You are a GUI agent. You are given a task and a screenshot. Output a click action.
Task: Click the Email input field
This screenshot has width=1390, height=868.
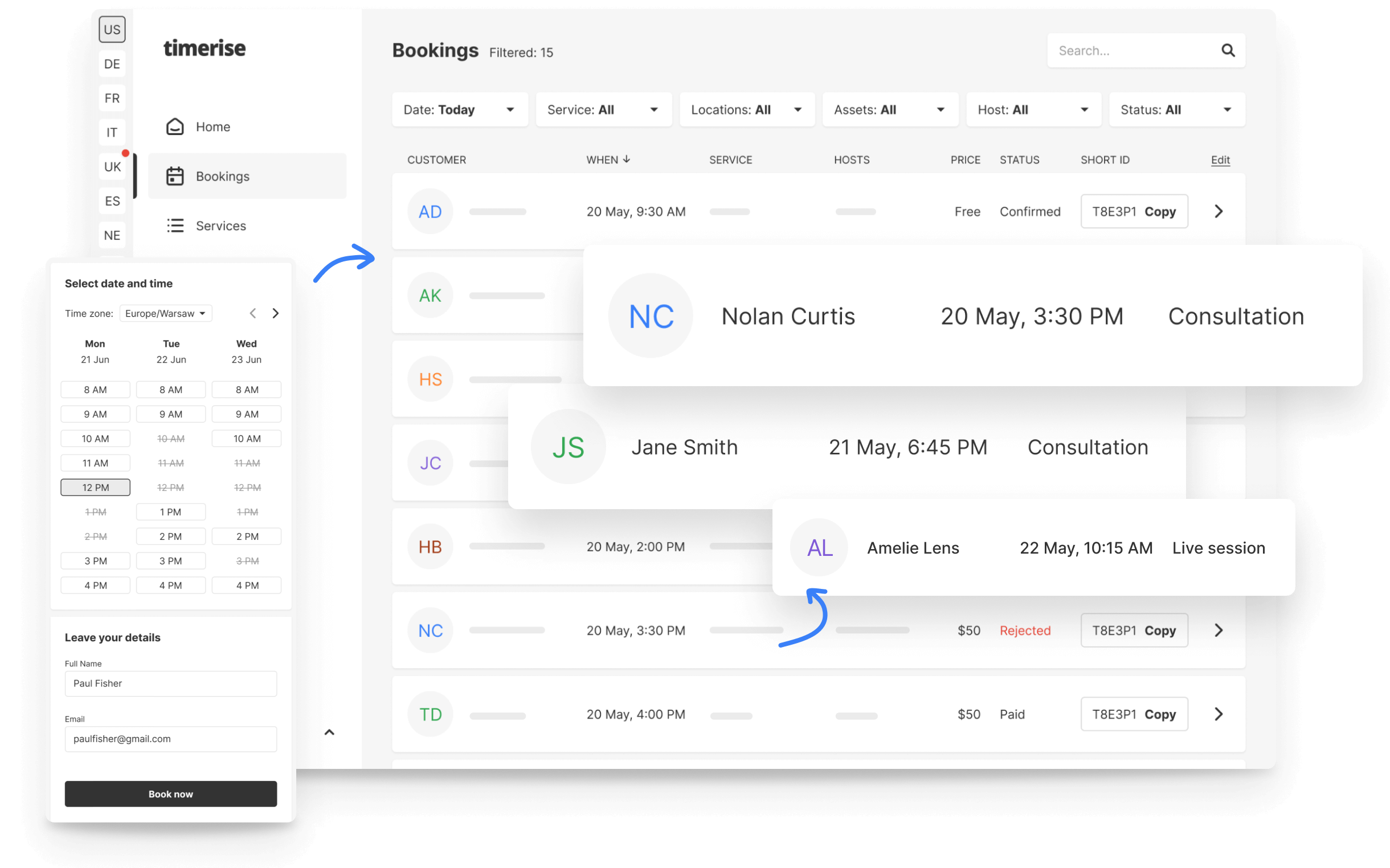pyautogui.click(x=170, y=739)
